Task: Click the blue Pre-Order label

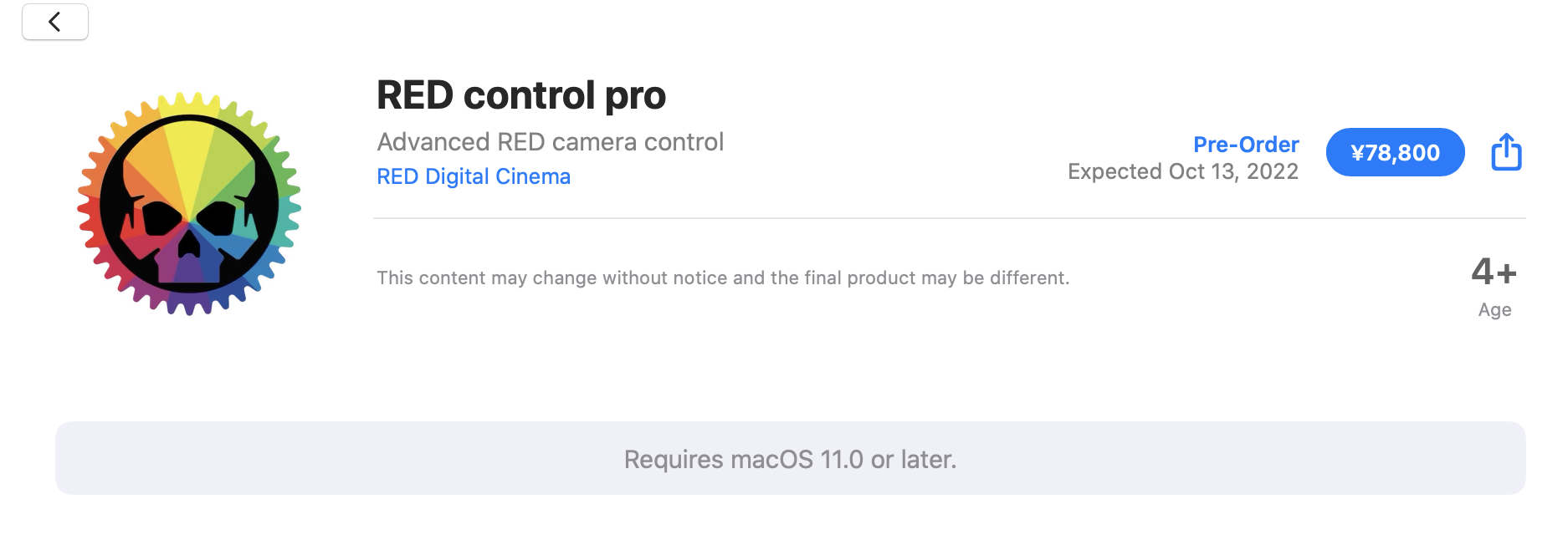Action: 1246,145
